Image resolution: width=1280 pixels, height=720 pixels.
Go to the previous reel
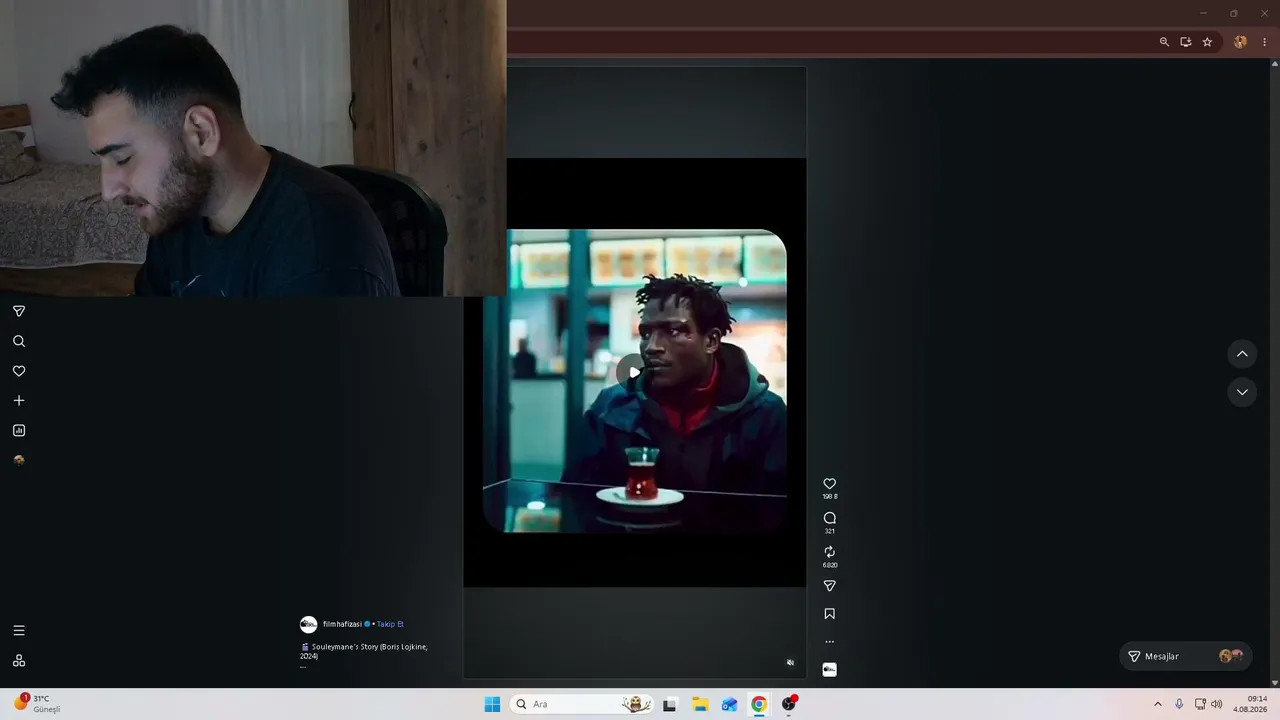click(x=1242, y=354)
